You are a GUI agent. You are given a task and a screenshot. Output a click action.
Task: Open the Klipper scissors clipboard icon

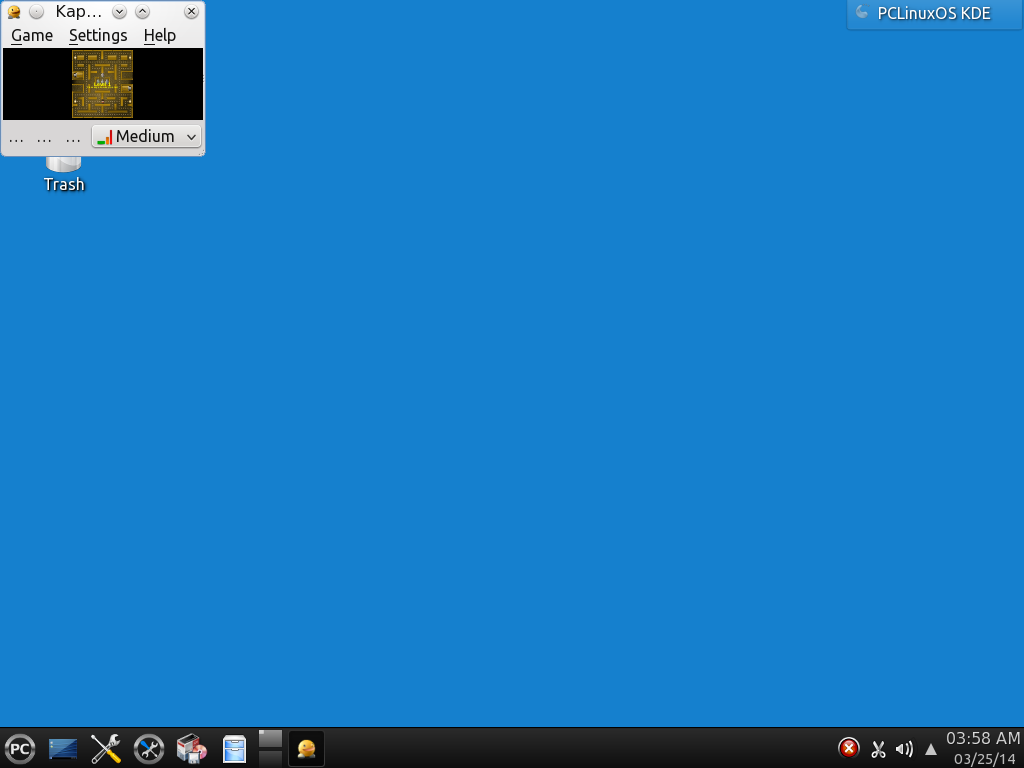point(878,749)
